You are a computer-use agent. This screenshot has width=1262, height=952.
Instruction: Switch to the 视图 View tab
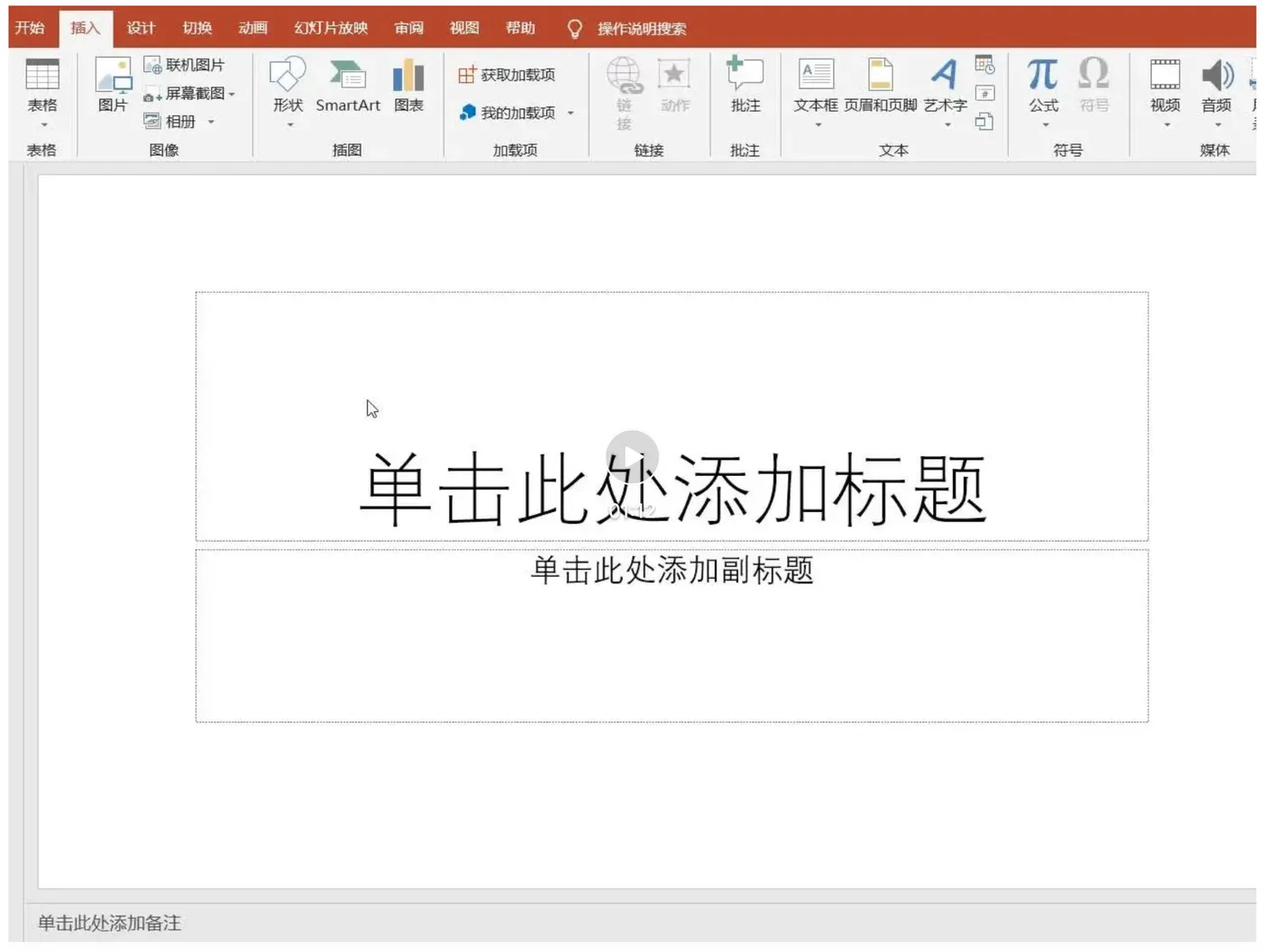click(465, 28)
